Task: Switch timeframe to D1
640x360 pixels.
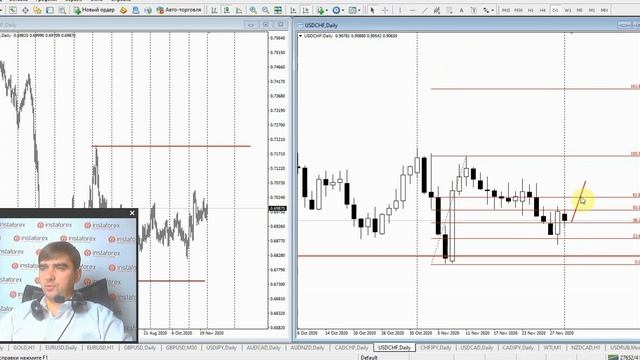Action: tap(556, 10)
